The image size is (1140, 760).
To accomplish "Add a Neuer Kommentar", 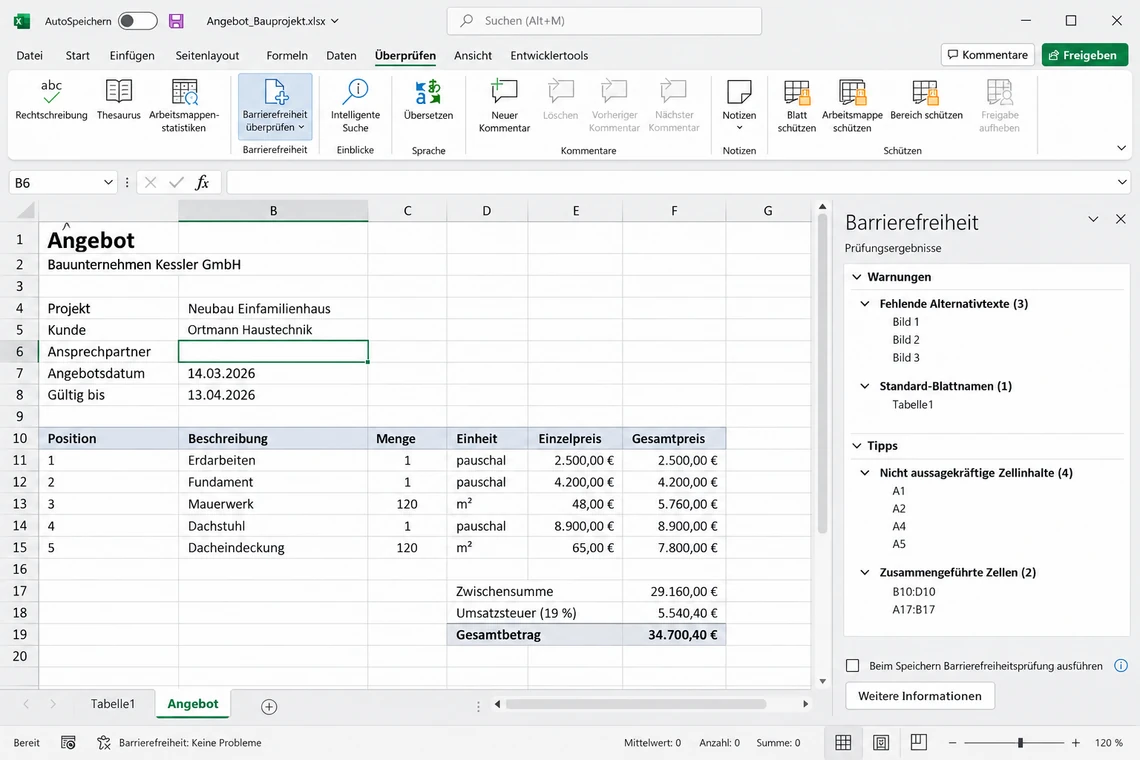I will [505, 106].
